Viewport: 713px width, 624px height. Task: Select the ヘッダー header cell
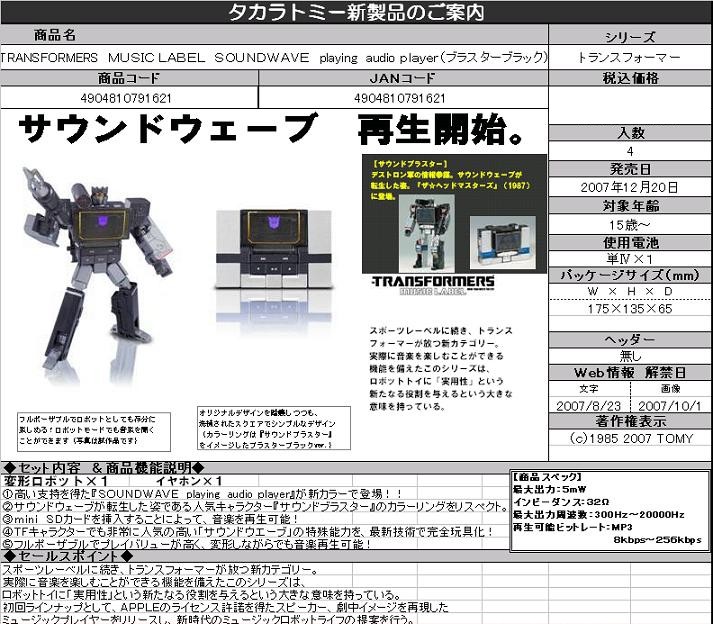click(630, 340)
